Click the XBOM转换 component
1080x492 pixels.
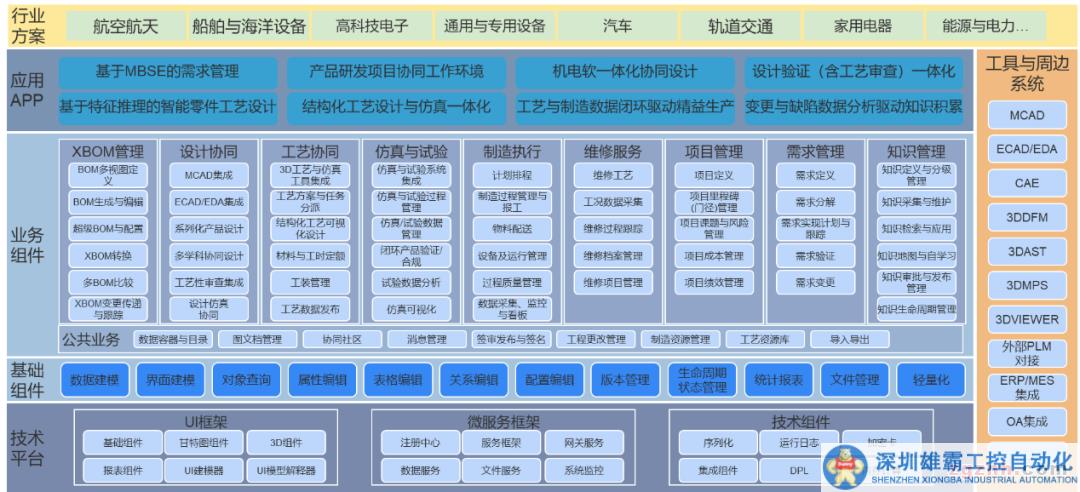[x=108, y=255]
